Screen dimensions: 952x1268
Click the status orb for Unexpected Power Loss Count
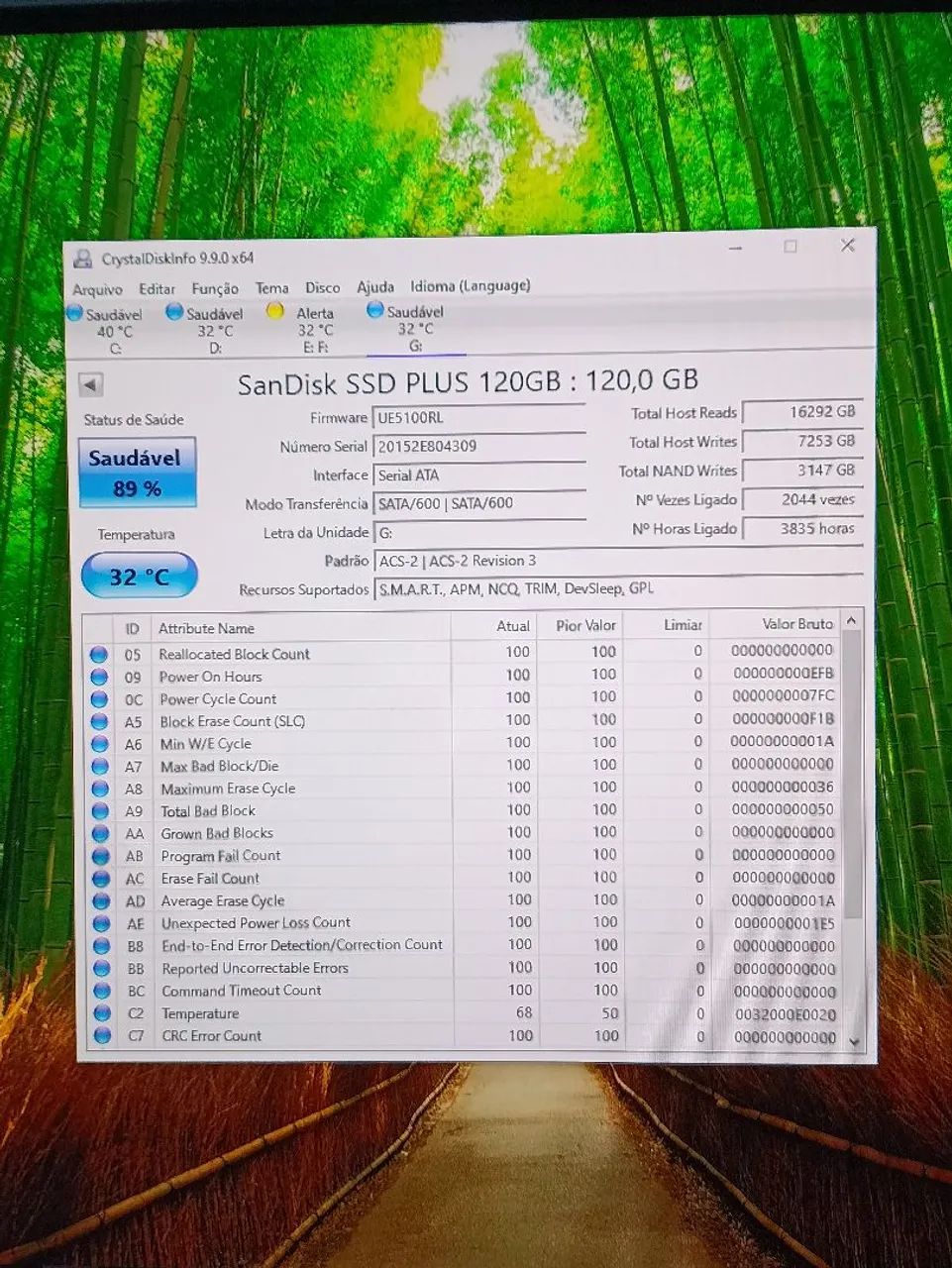(101, 924)
